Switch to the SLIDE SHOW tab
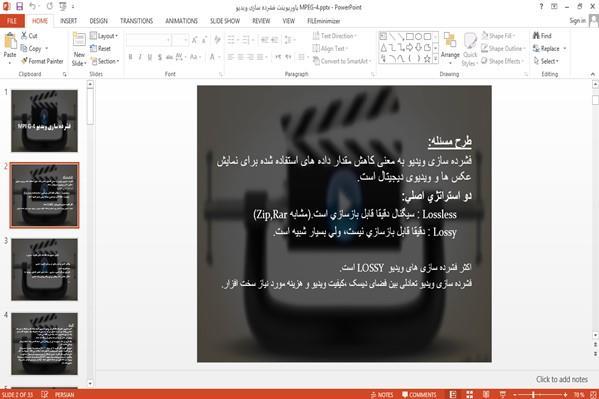The width and height of the screenshot is (599, 399). (x=225, y=21)
